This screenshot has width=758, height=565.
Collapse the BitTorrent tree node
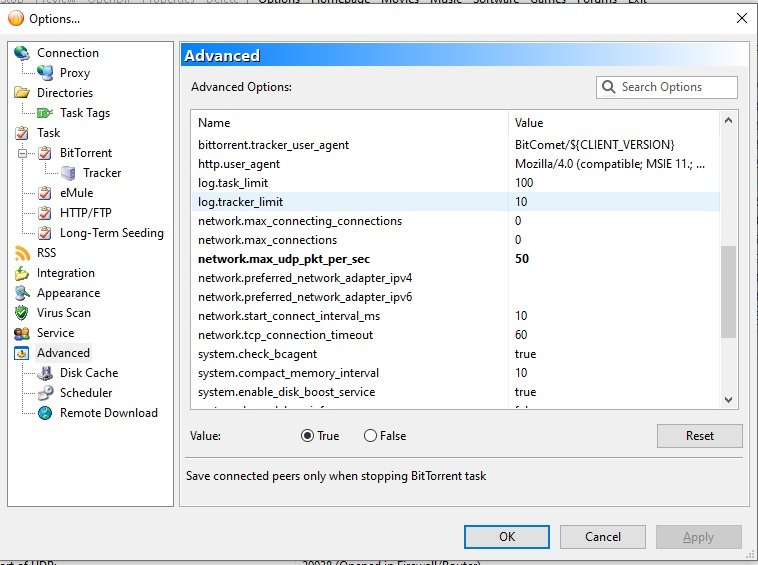[22, 154]
